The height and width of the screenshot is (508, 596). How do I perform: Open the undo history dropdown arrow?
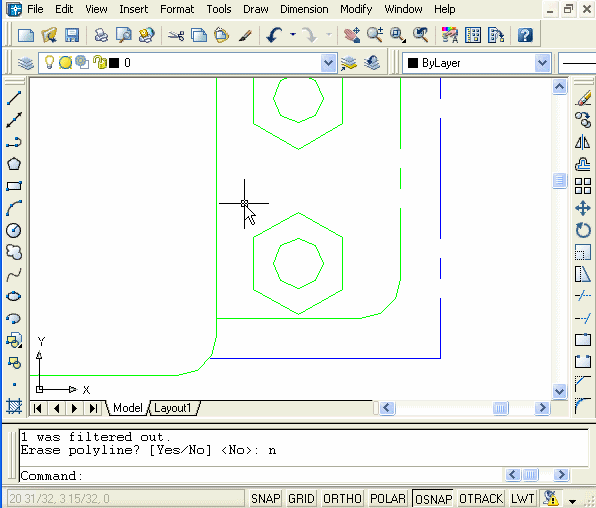pyautogui.click(x=293, y=35)
